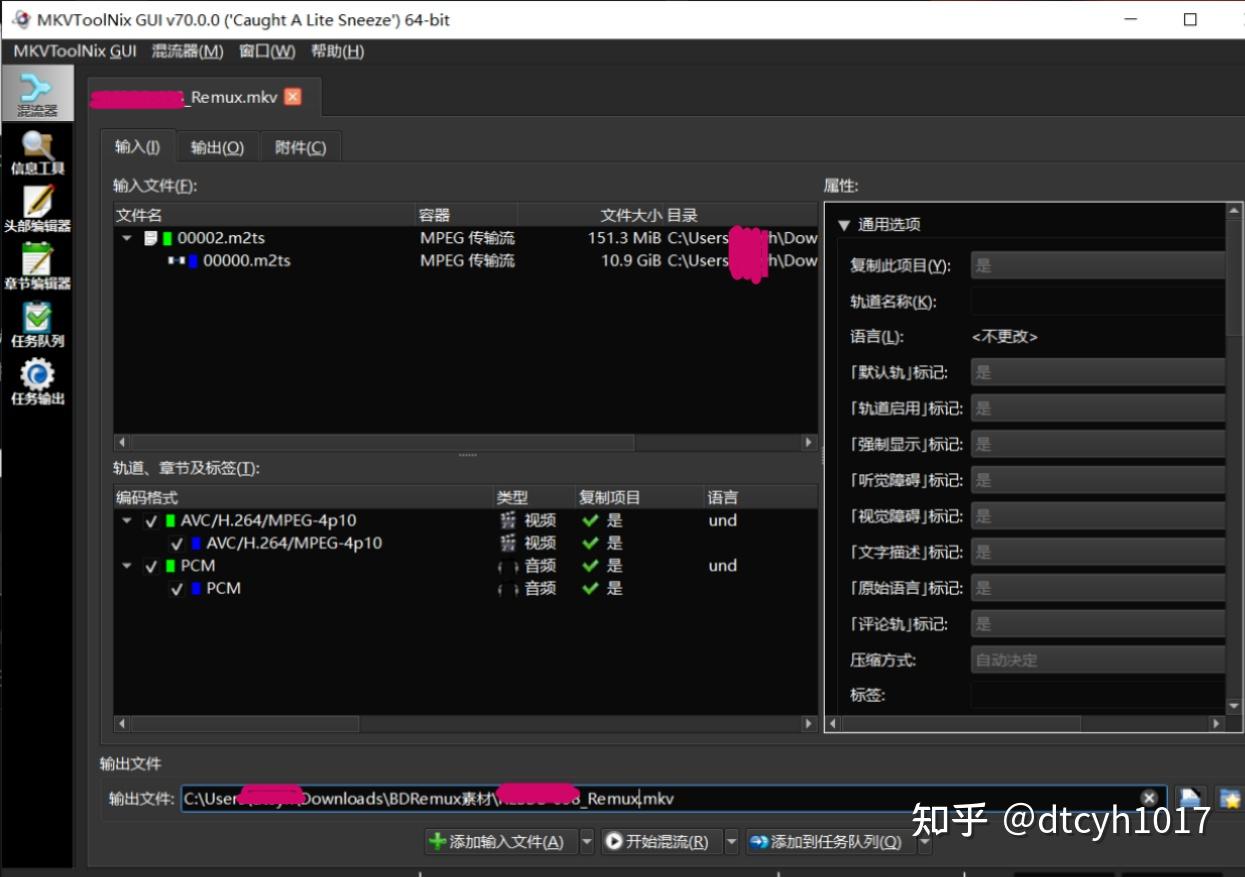Click the 编码格式 column header
This screenshot has height=877, width=1245.
coord(304,497)
